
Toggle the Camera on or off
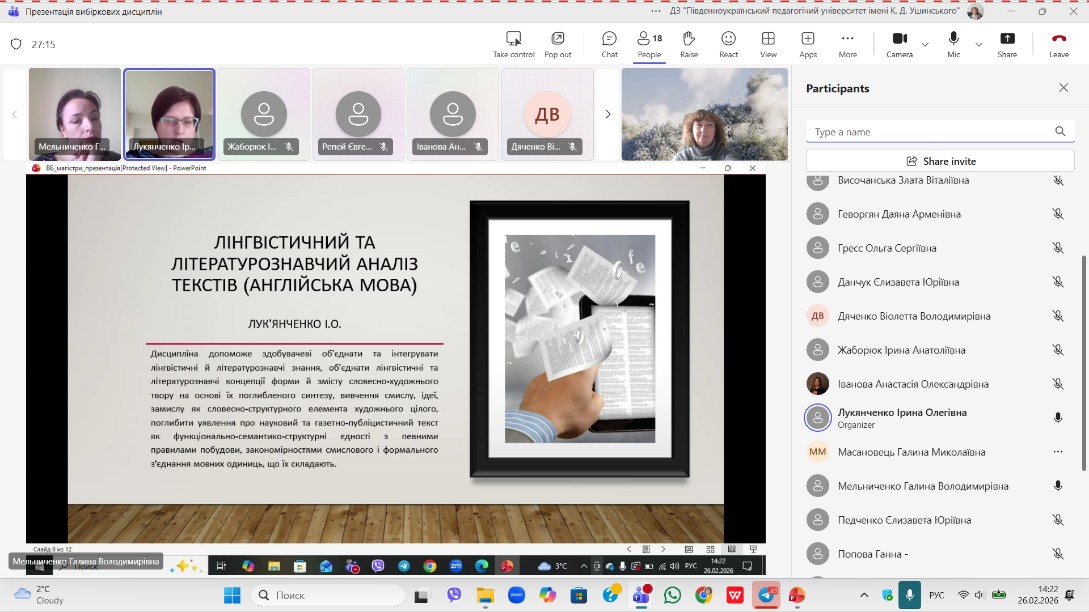pyautogui.click(x=898, y=42)
